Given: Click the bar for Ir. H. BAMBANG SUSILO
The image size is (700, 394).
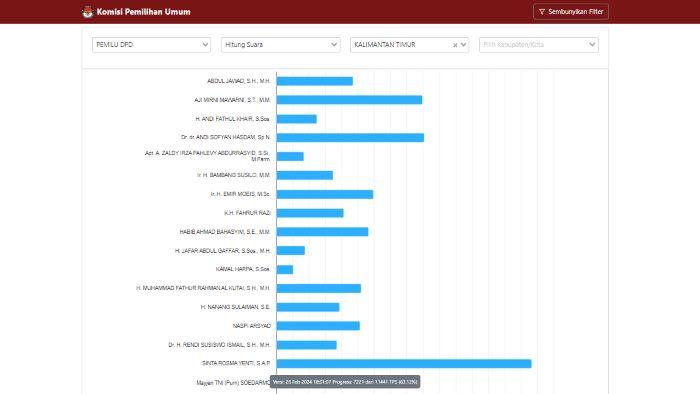Looking at the screenshot, I should (x=304, y=175).
